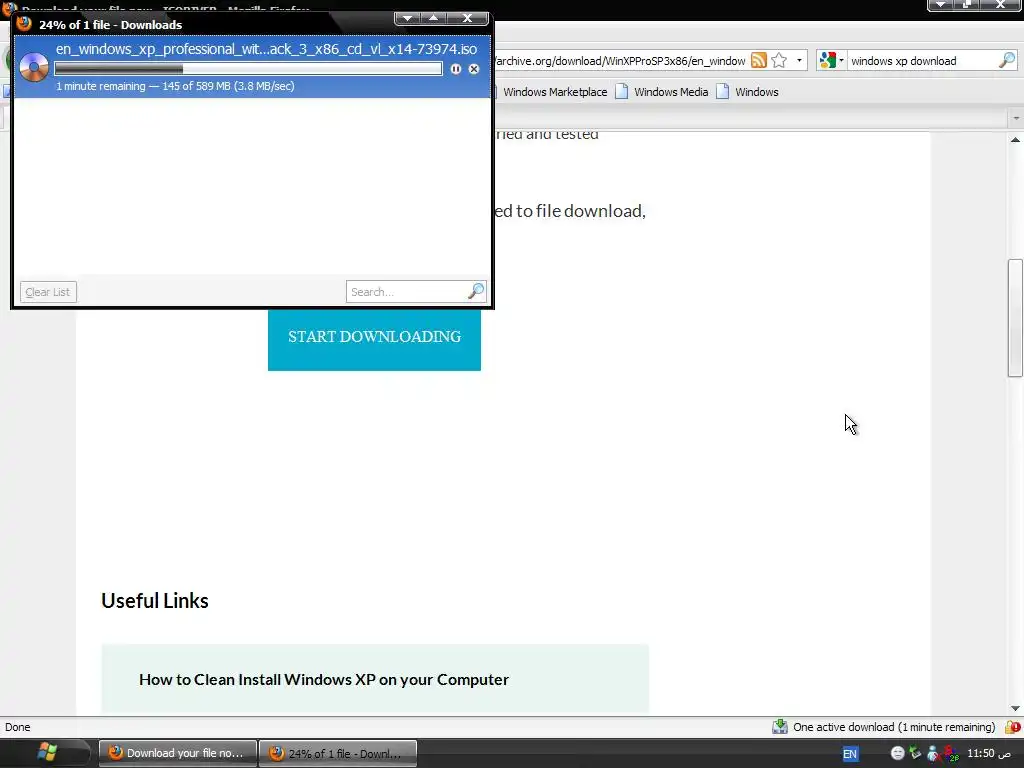Open the Windows Start button
This screenshot has height=768, width=1024.
(x=47, y=753)
